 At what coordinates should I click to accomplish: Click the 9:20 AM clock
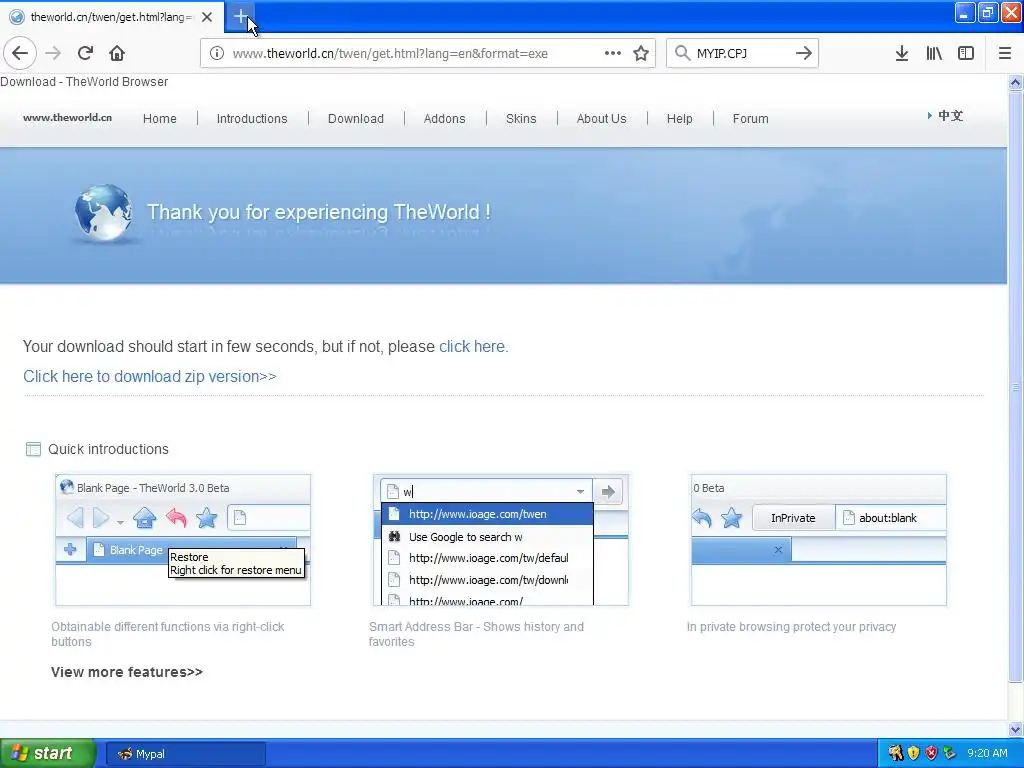(987, 754)
